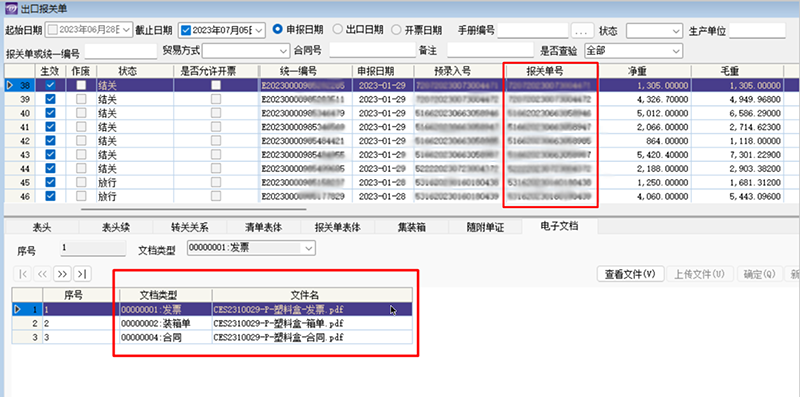The height and width of the screenshot is (397, 800).
Task: Click next record navigation button
Action: 62,274
